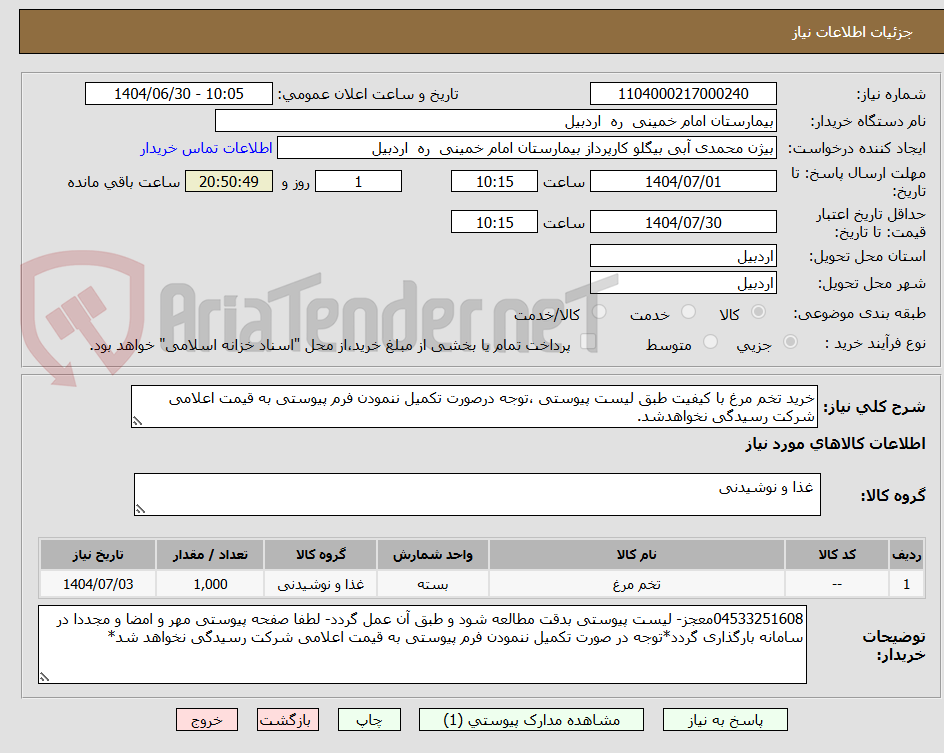944x753 pixels.
Task: Select the 1404/07/01 deadline date field
Action: pos(686,181)
